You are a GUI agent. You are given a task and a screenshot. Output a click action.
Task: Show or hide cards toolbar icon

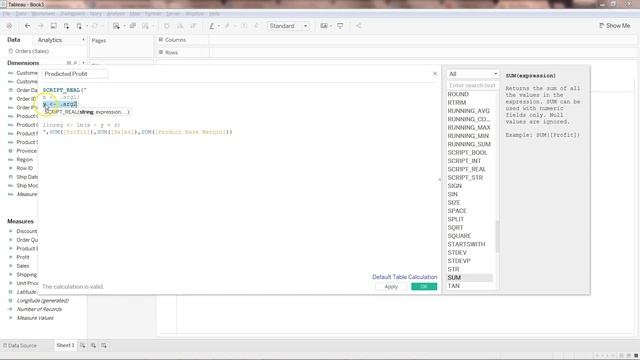[324, 26]
